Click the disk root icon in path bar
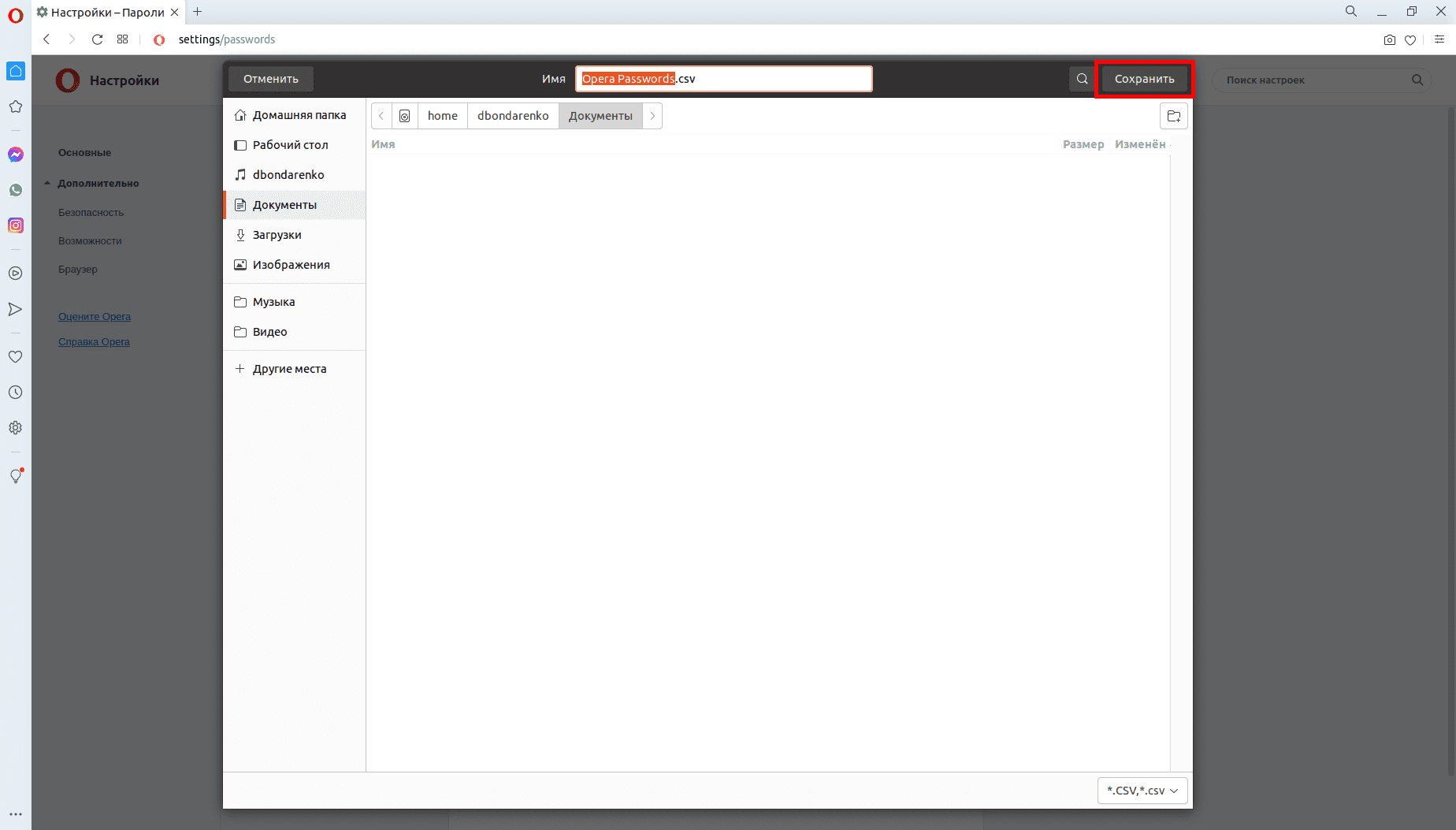 click(x=404, y=116)
